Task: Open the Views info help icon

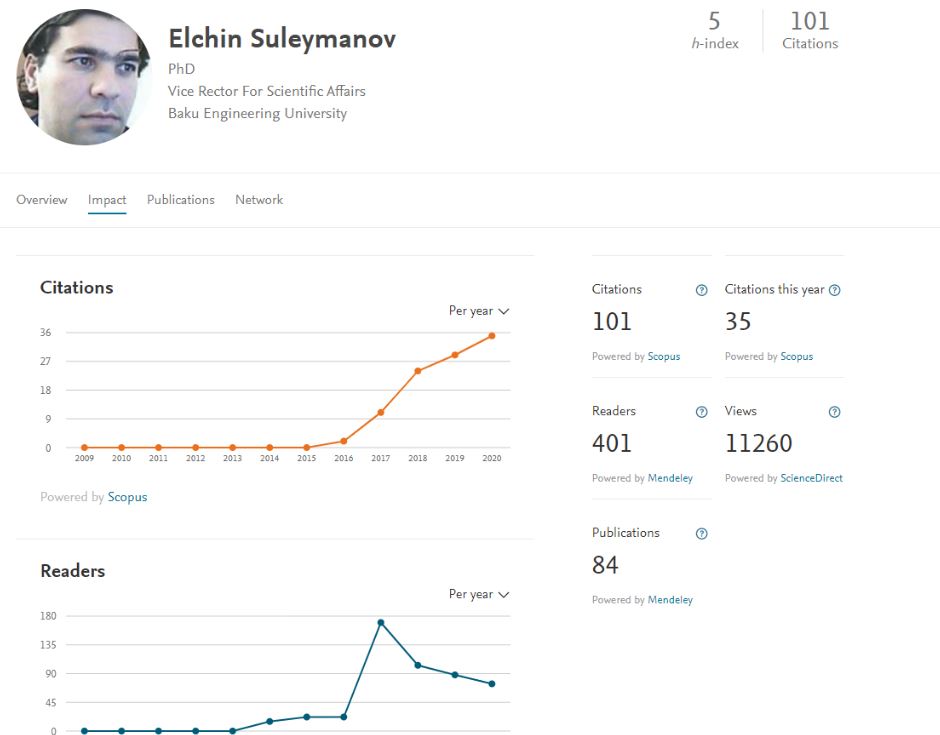Action: pos(834,412)
